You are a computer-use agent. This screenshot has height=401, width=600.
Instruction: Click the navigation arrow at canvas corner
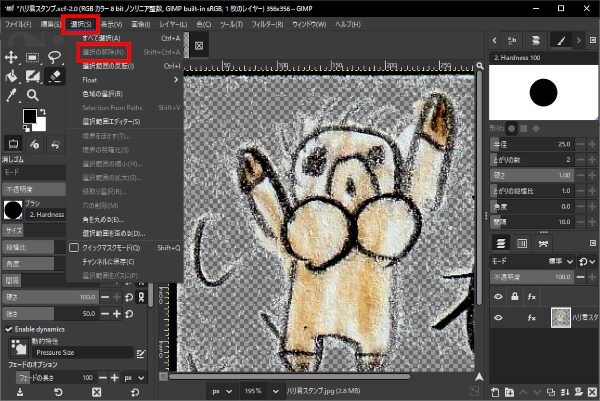(479, 377)
